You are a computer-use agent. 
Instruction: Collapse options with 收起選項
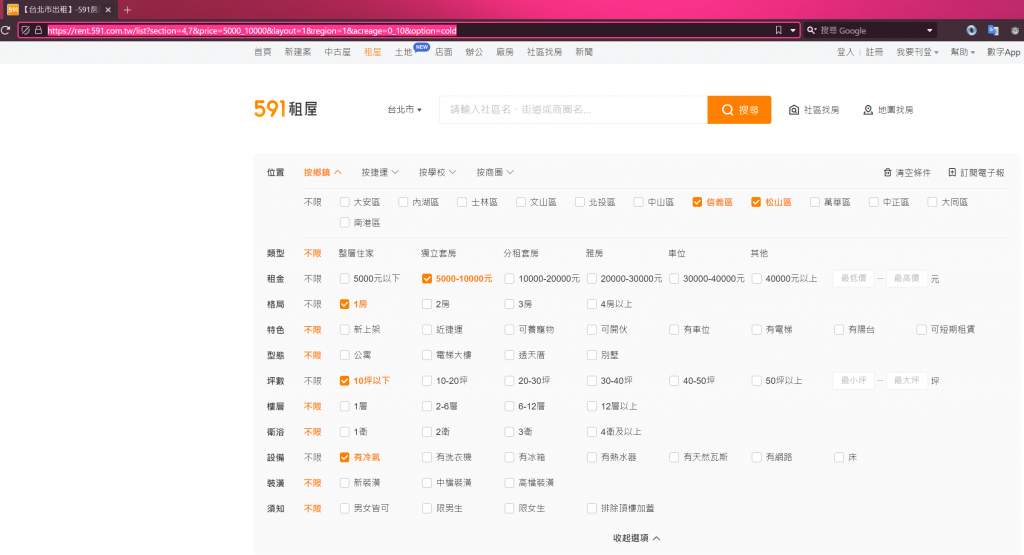click(637, 538)
